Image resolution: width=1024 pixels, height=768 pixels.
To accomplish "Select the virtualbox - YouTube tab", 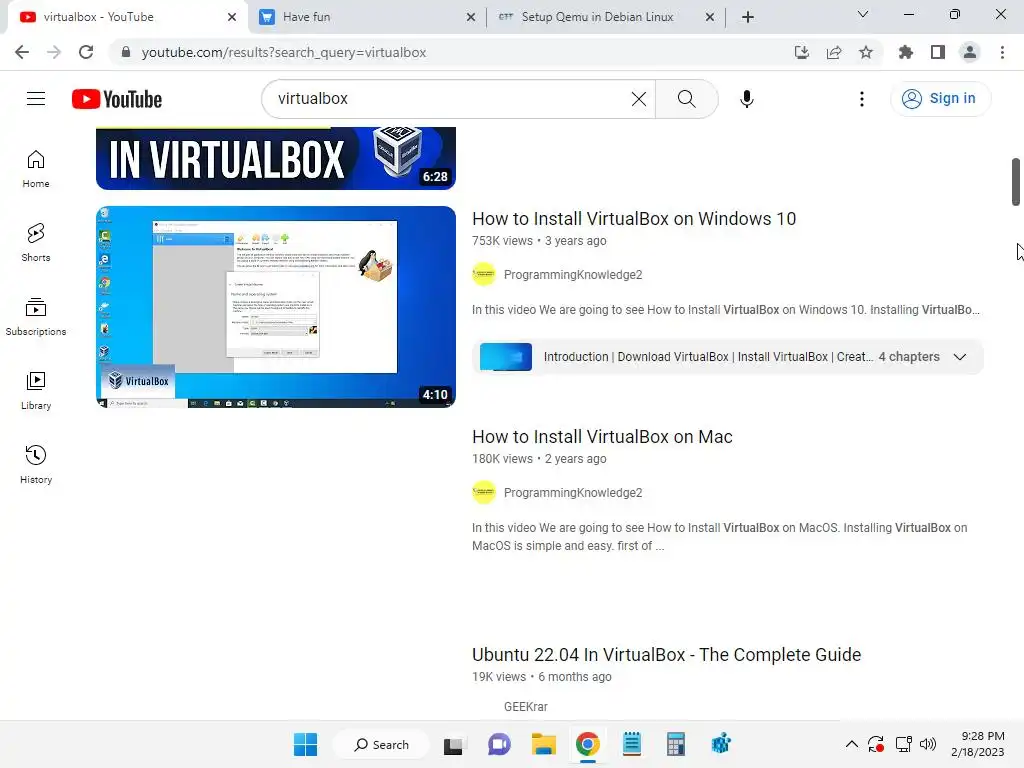I will [127, 17].
